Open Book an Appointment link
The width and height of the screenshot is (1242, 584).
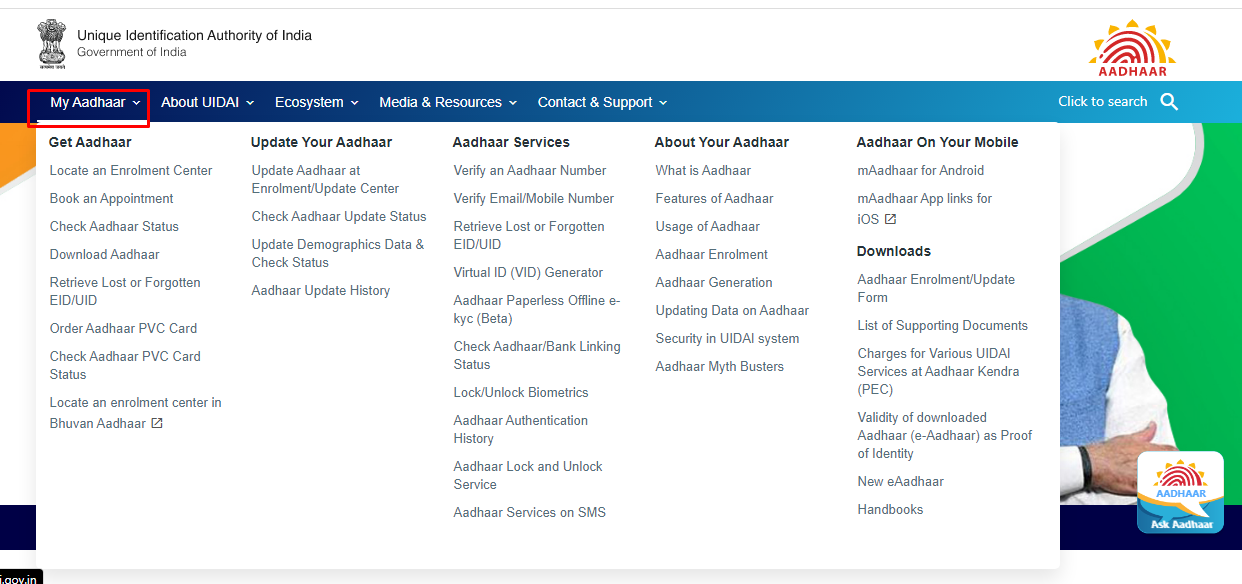click(x=112, y=199)
